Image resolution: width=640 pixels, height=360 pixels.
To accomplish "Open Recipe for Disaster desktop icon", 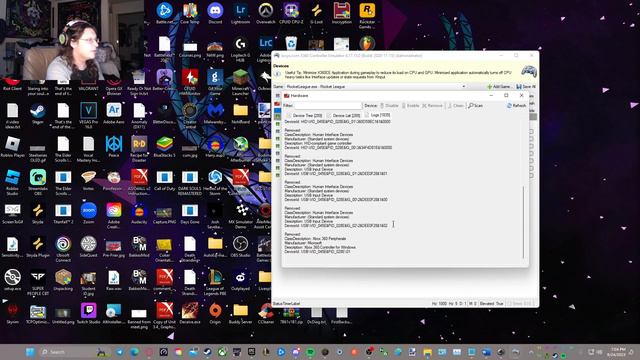I will pos(139,149).
